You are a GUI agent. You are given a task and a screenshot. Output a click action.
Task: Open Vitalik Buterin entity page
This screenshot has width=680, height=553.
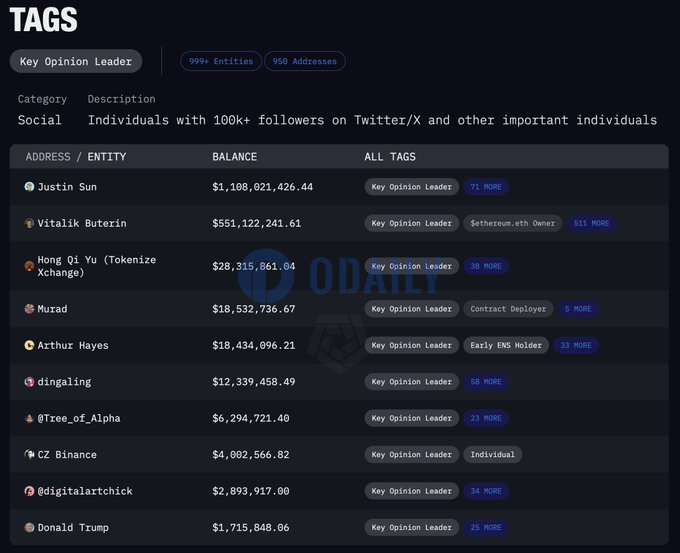coord(82,223)
